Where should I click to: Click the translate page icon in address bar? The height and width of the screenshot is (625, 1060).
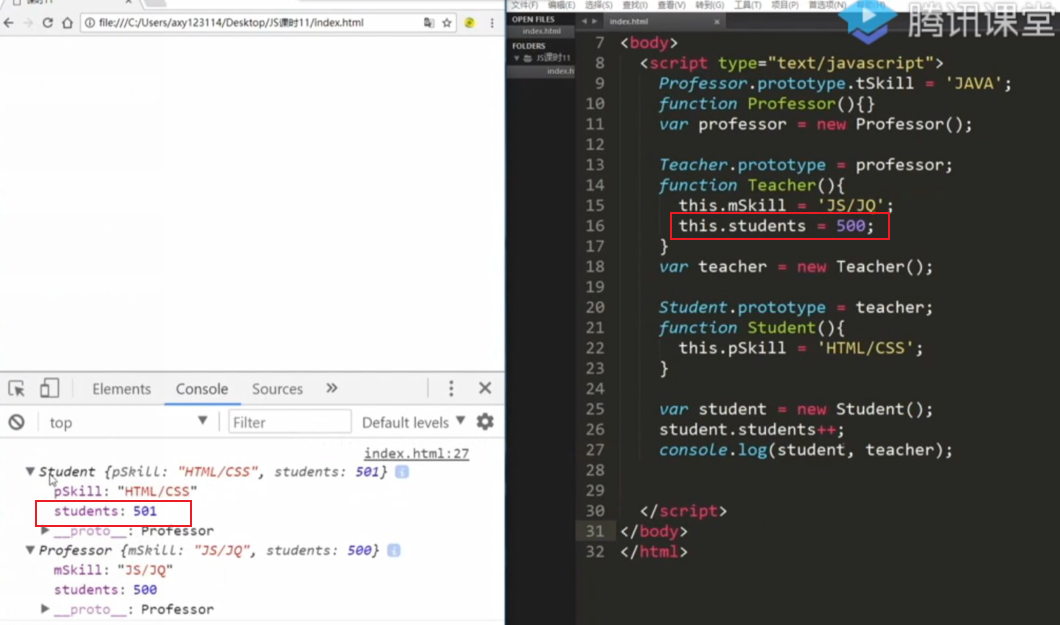tap(429, 22)
